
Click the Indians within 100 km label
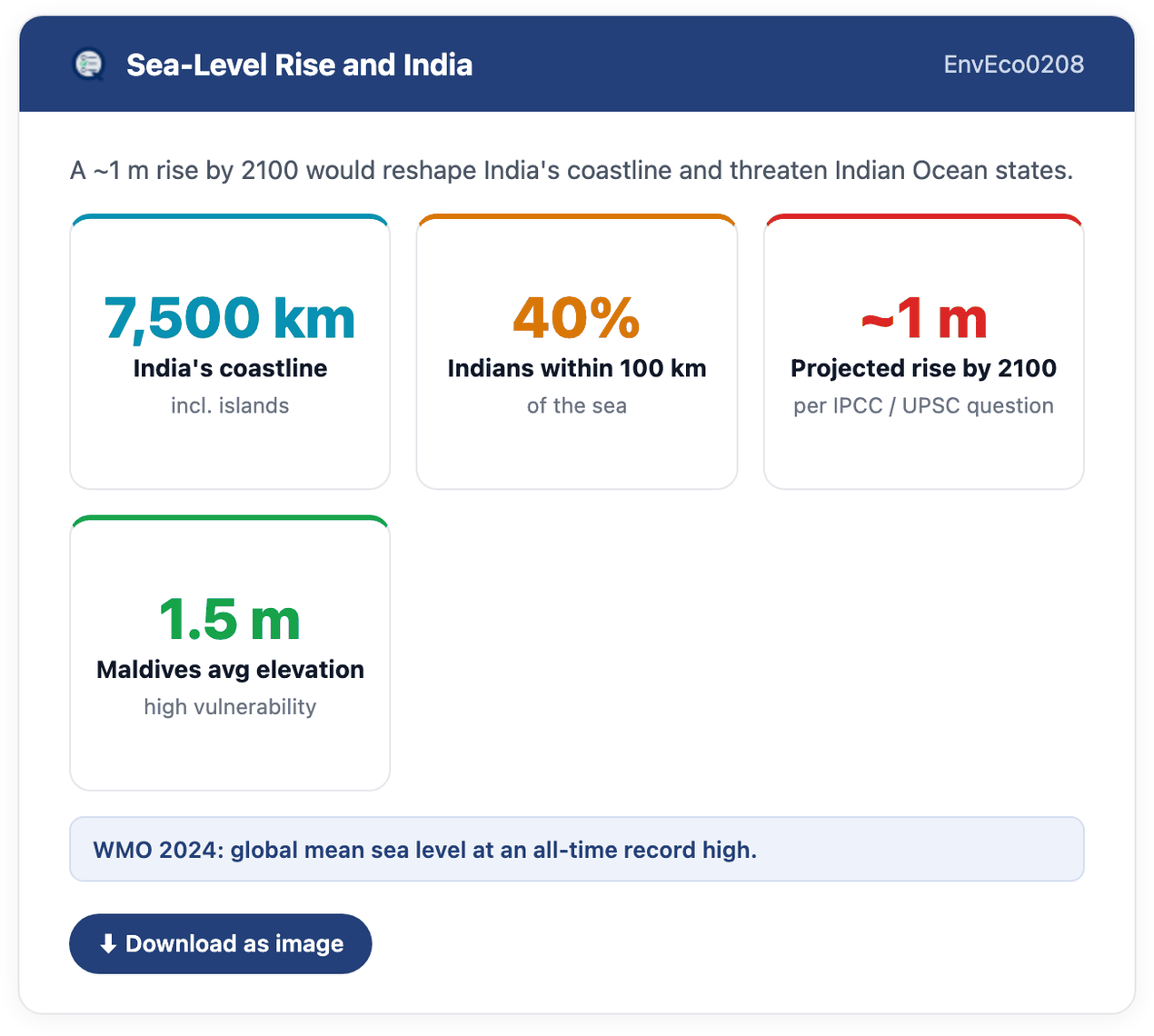pos(577,368)
